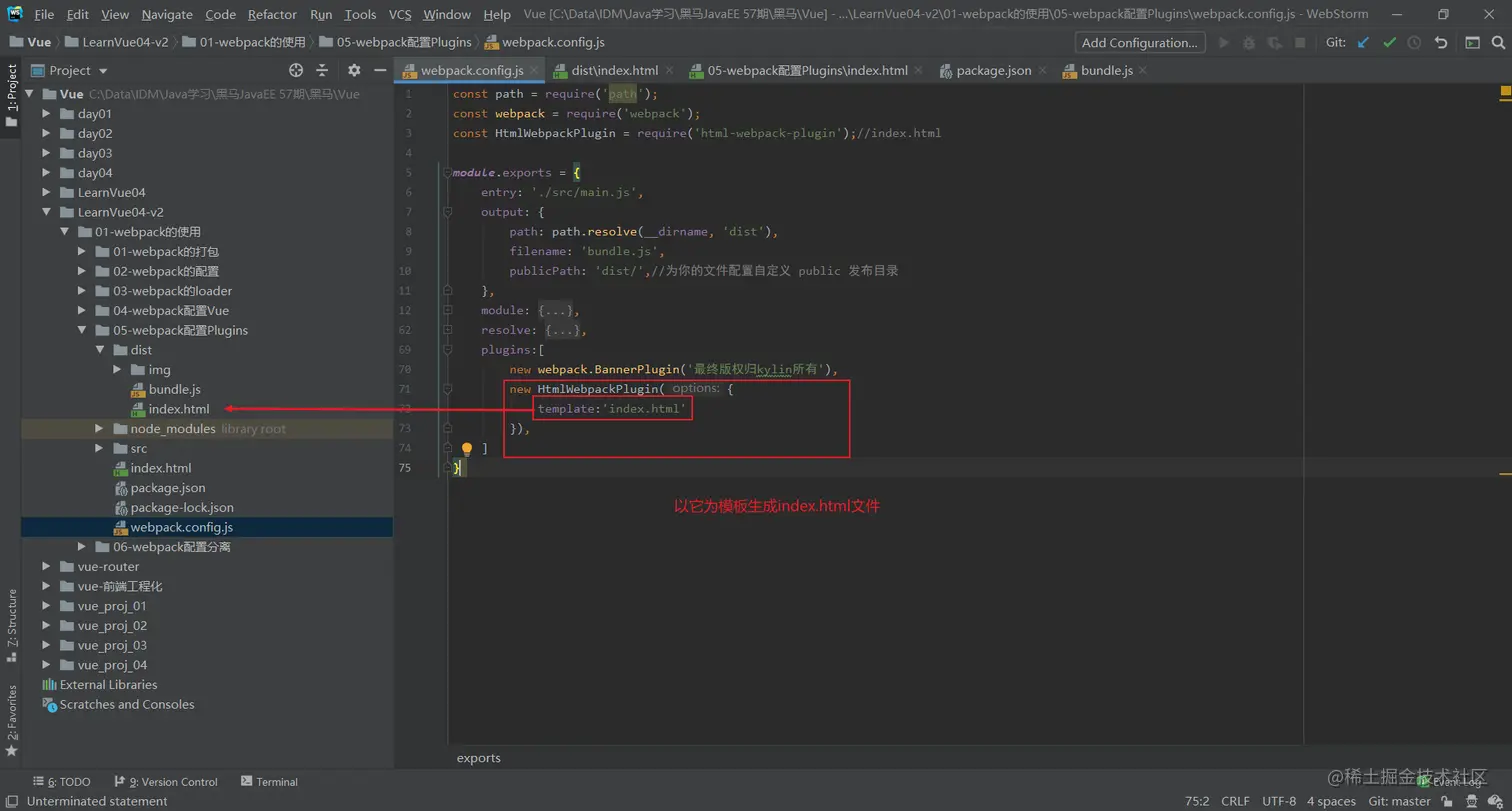1512x811 pixels.
Task: Open the Navigate menu
Action: [167, 14]
